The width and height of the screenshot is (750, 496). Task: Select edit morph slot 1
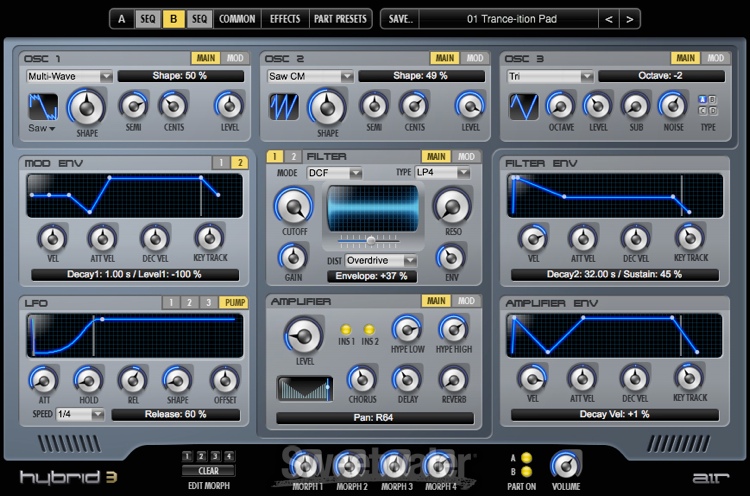coord(187,456)
